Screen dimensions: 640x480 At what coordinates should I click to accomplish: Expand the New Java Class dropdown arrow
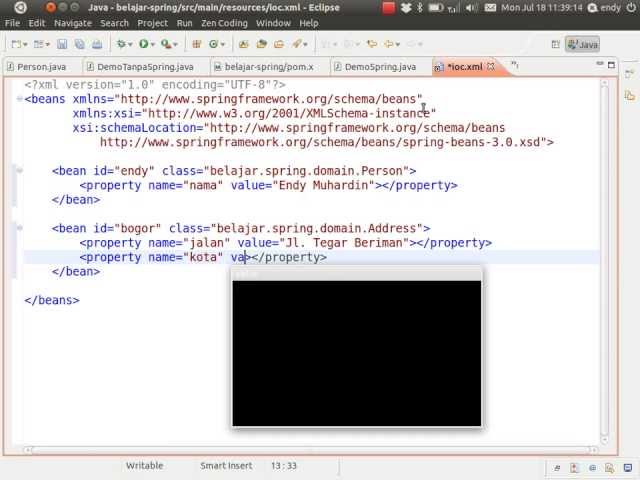click(x=222, y=44)
